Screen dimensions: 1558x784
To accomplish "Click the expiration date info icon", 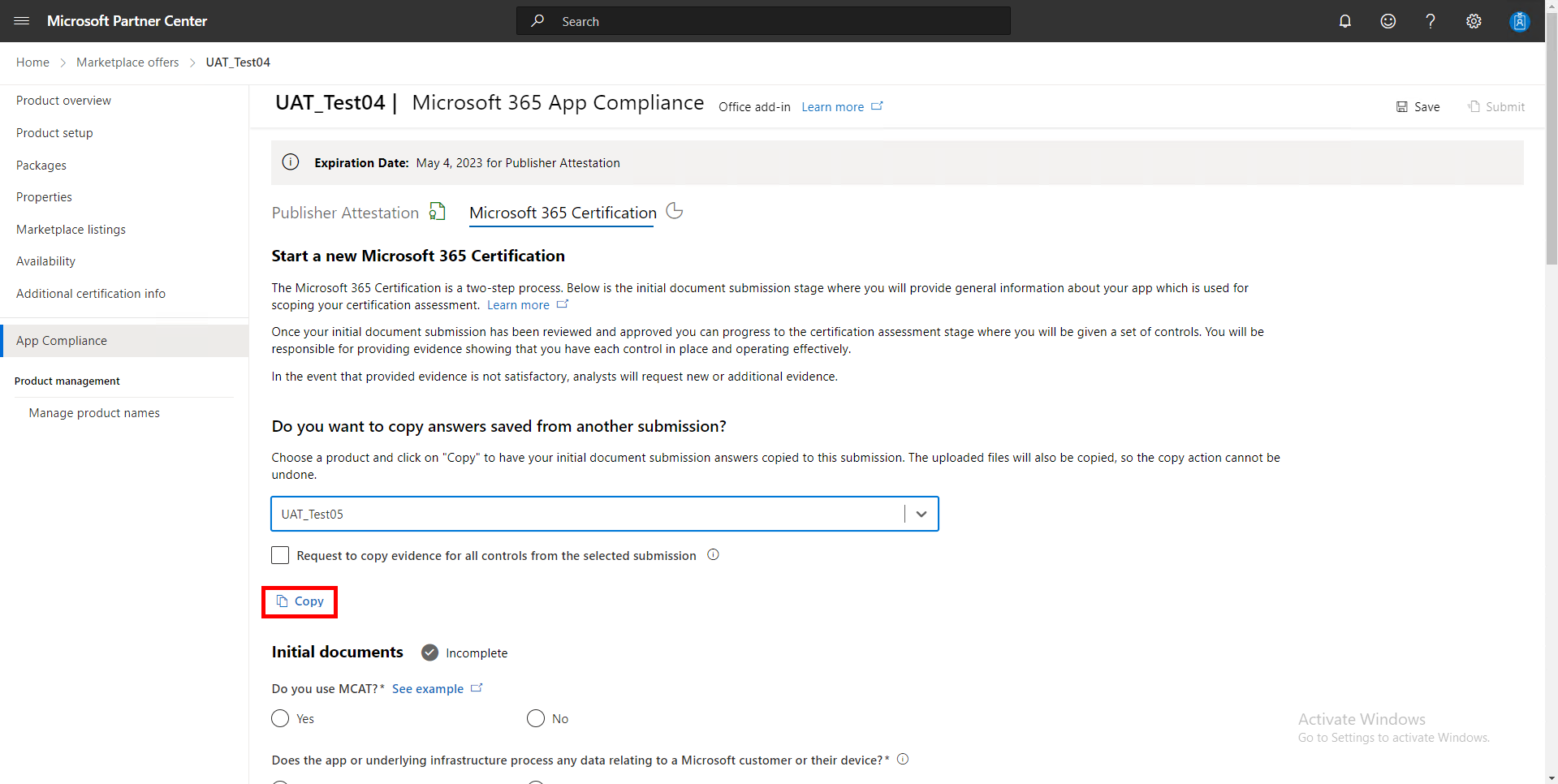I will tap(291, 162).
